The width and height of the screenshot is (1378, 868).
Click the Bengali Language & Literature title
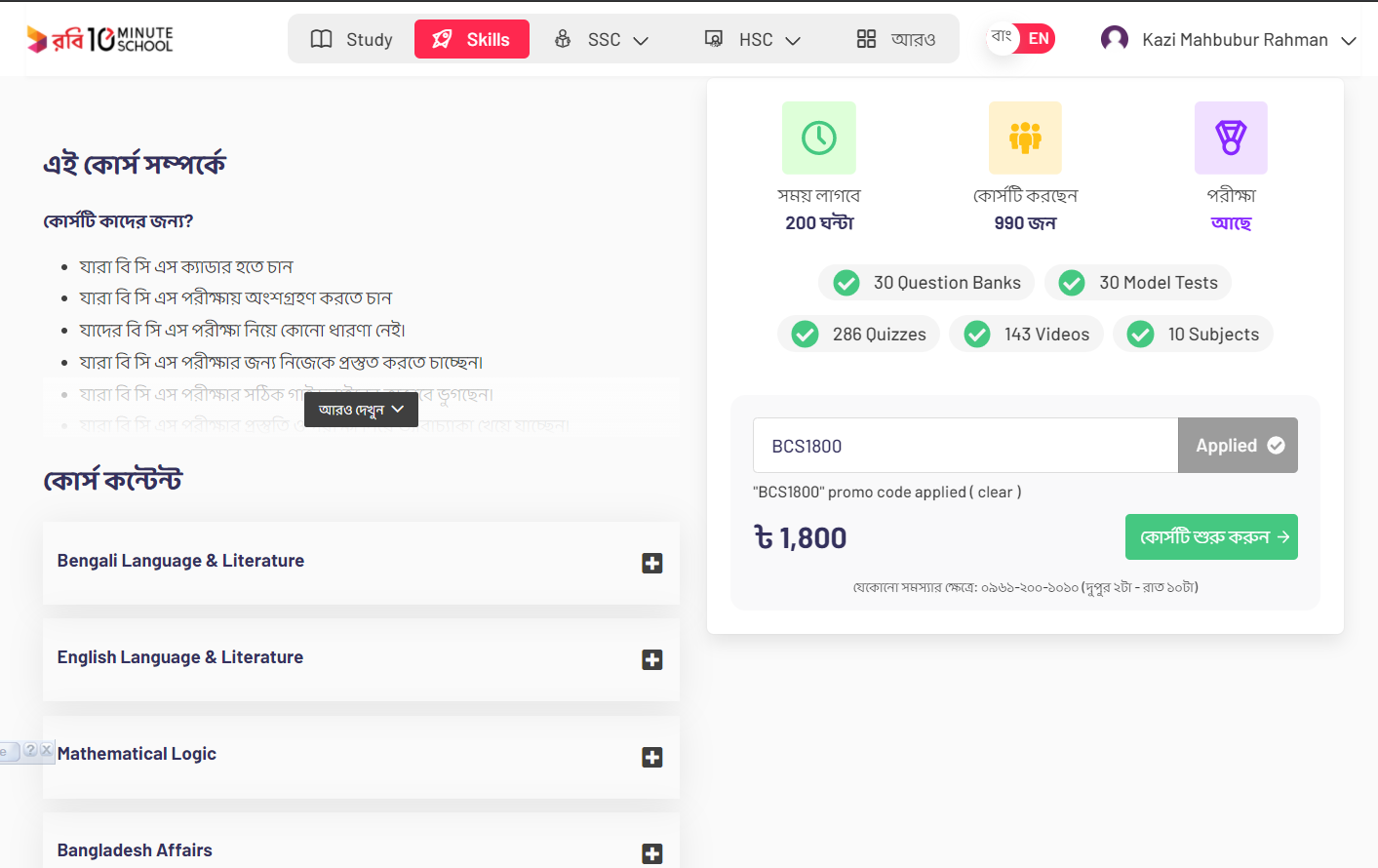pyautogui.click(x=180, y=561)
